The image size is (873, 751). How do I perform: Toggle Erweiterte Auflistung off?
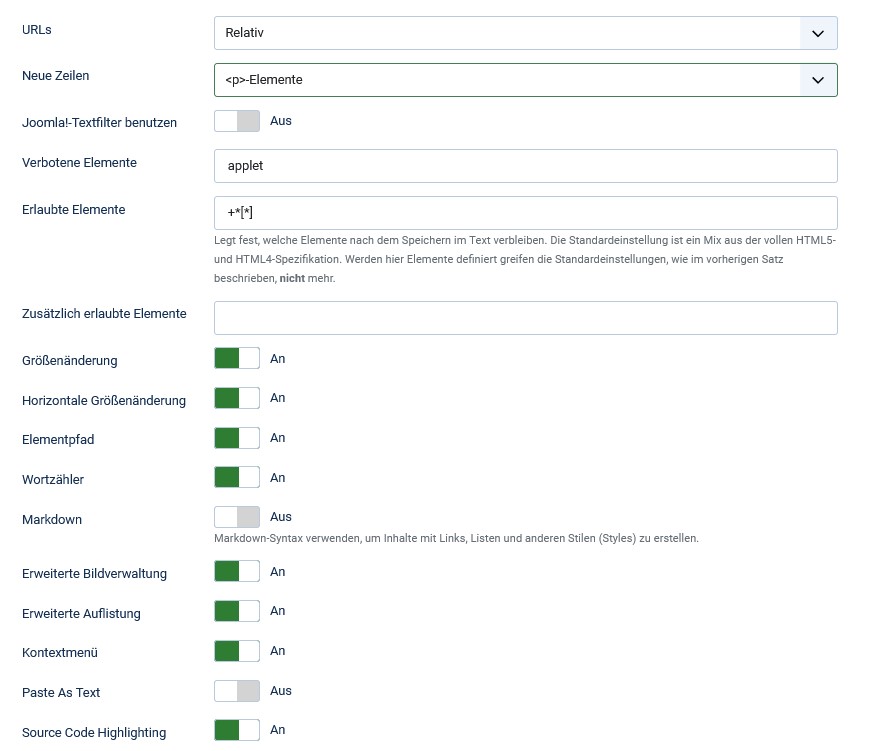coord(237,611)
